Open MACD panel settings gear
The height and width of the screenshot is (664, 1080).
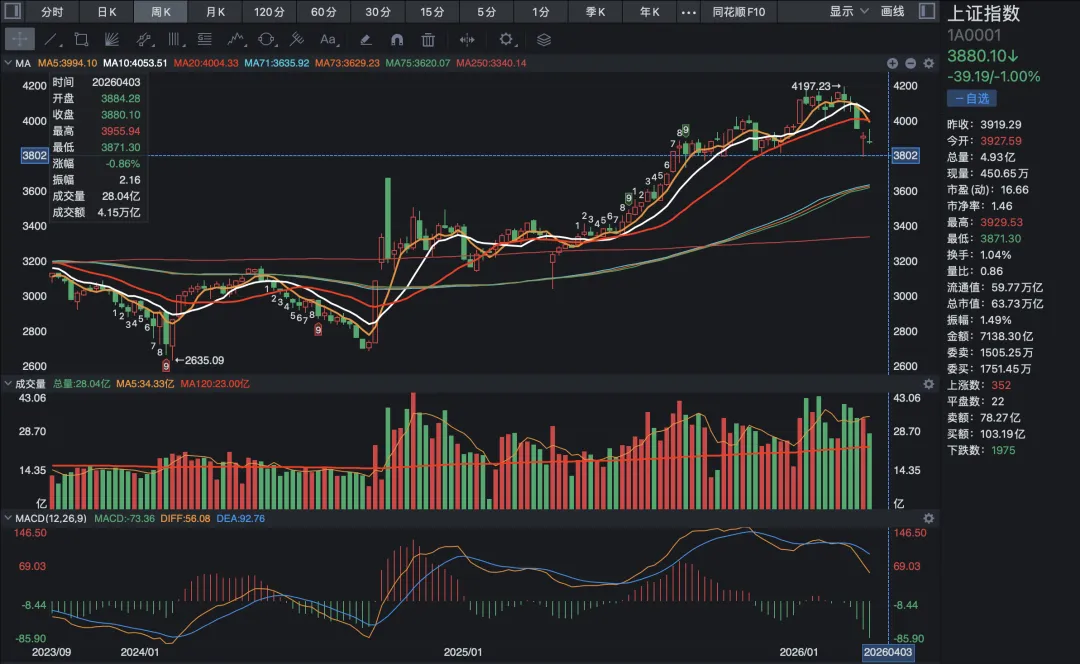pyautogui.click(x=928, y=518)
